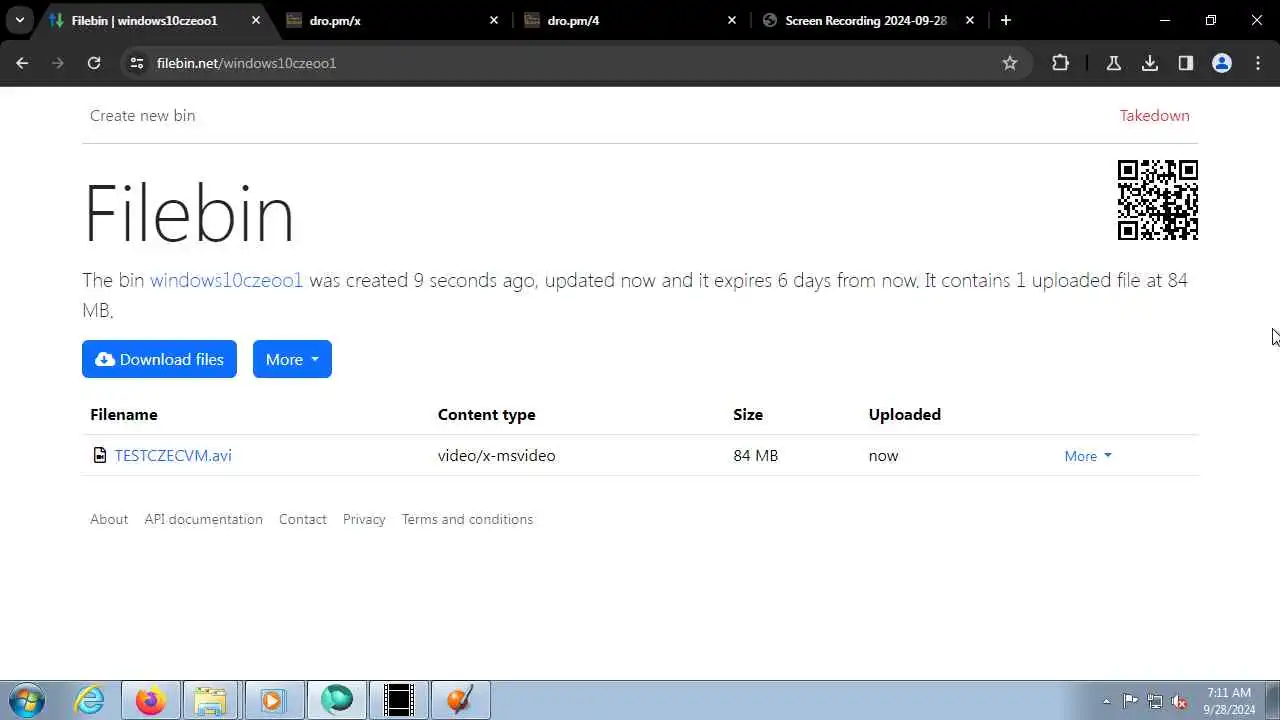Open the Privacy footer link

[x=364, y=520]
